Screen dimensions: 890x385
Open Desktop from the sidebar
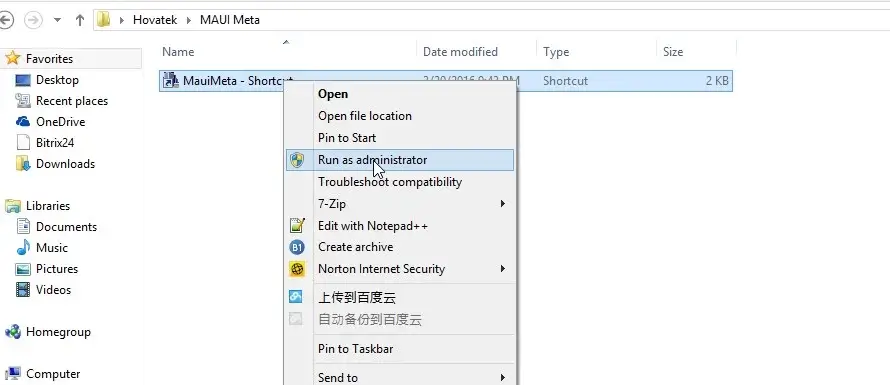(x=57, y=80)
